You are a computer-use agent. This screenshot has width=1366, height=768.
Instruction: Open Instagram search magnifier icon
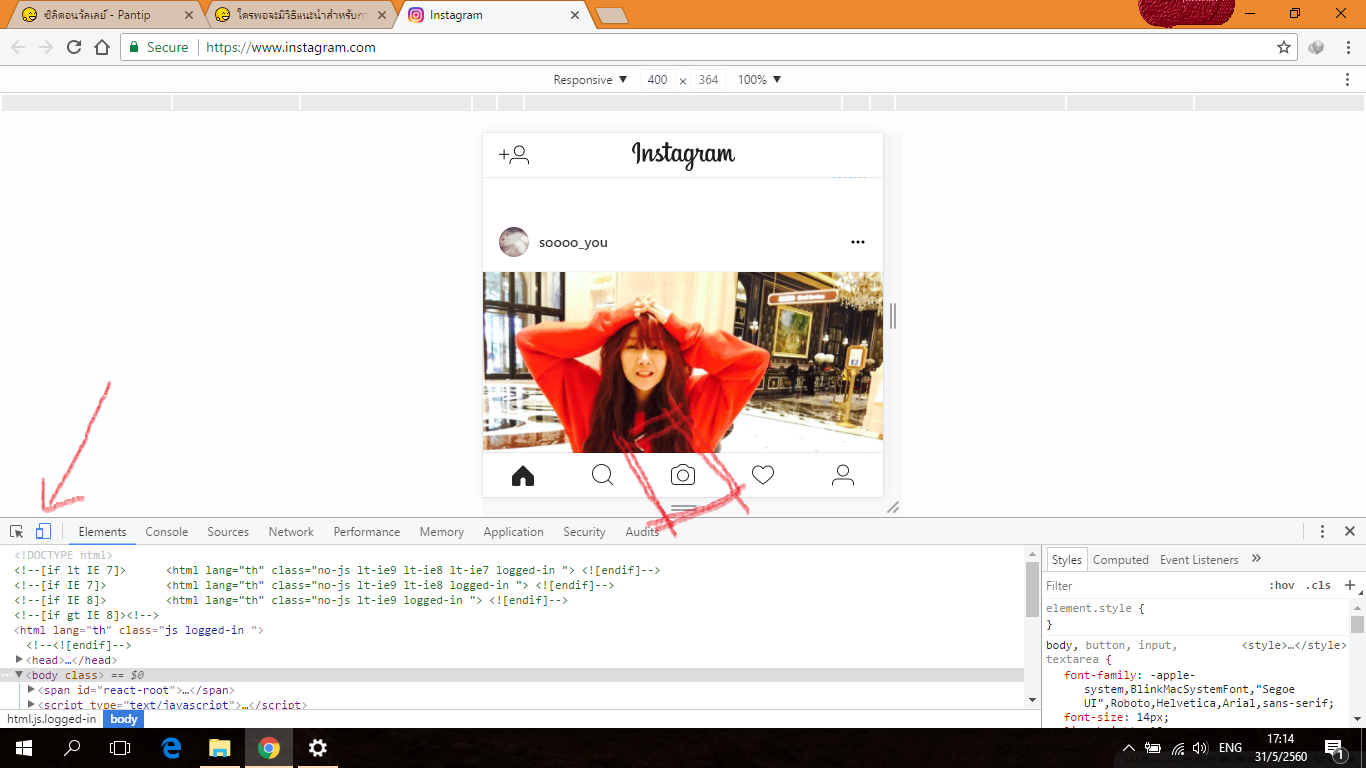[x=603, y=475]
